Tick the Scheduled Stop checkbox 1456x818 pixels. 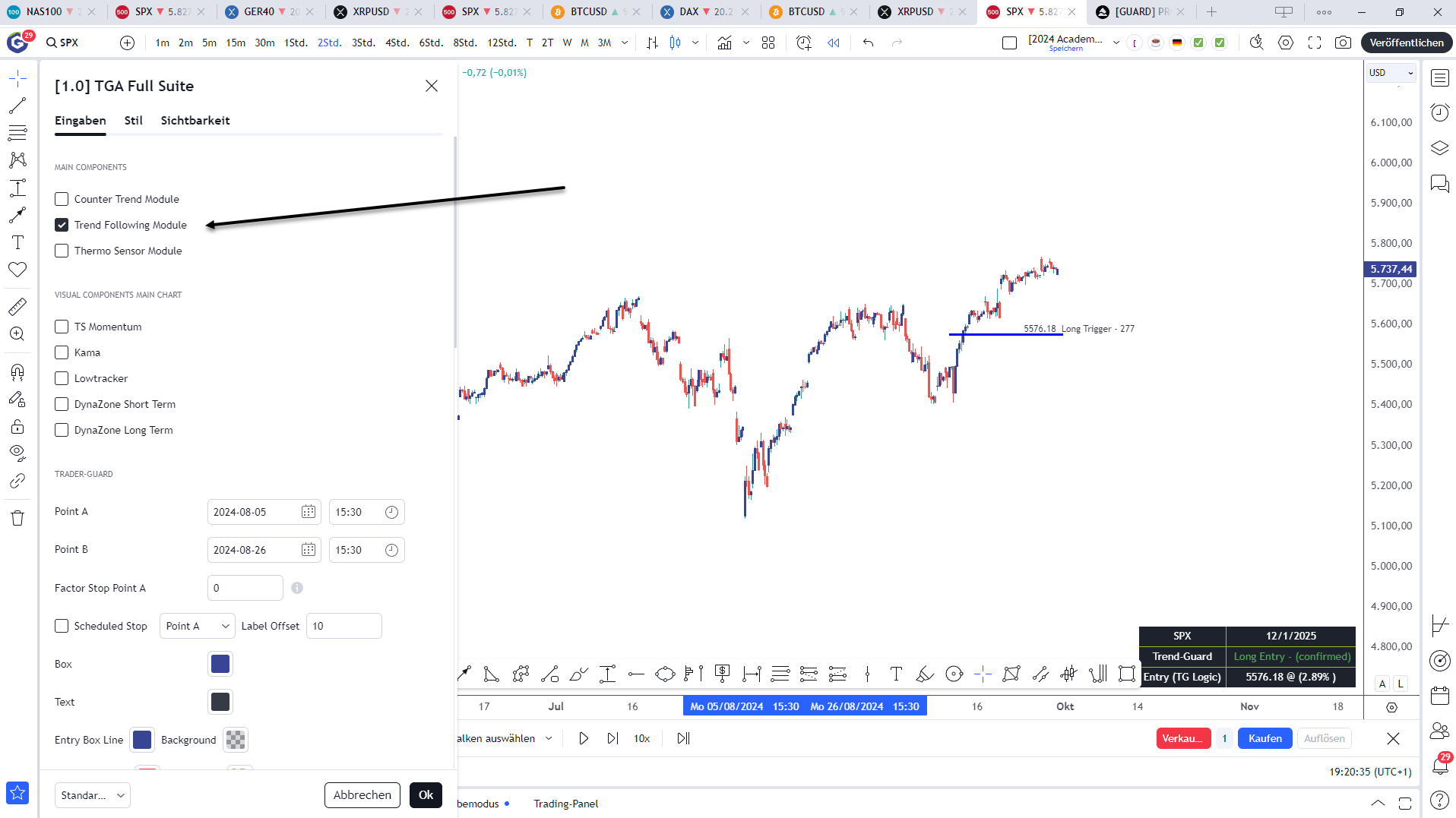[x=62, y=626]
